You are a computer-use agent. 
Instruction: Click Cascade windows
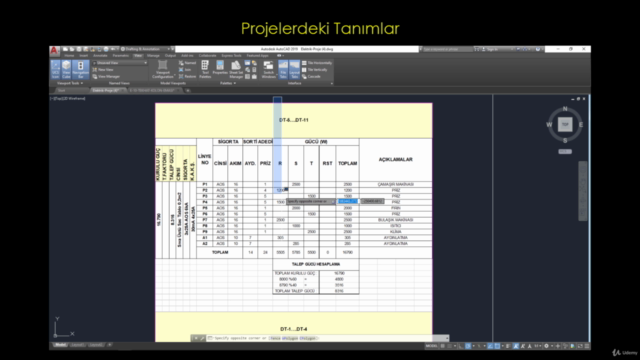tap(311, 76)
